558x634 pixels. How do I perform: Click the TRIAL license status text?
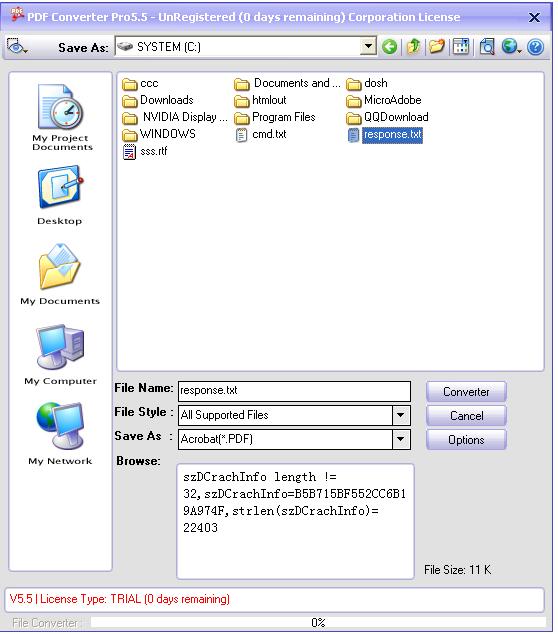point(120,599)
